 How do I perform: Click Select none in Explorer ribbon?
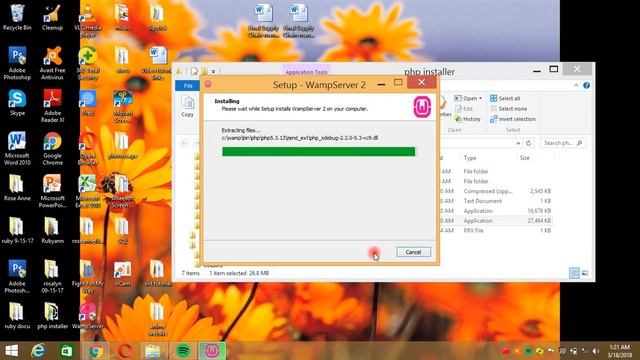coord(509,109)
